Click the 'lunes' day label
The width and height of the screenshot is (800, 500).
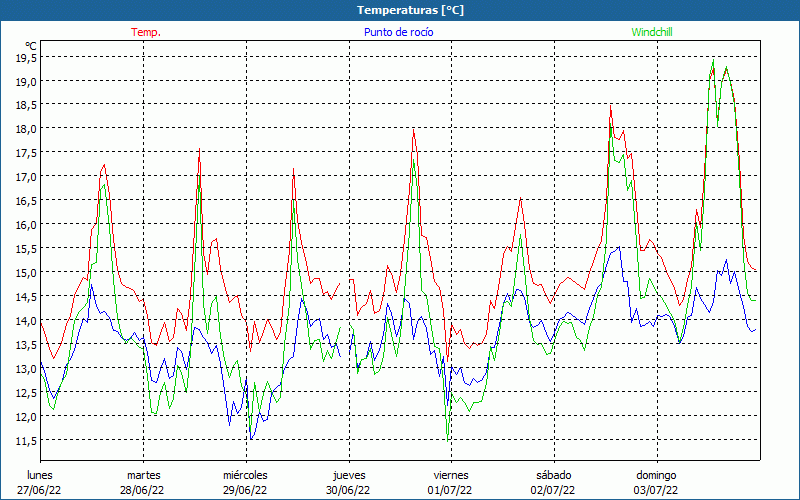40,475
